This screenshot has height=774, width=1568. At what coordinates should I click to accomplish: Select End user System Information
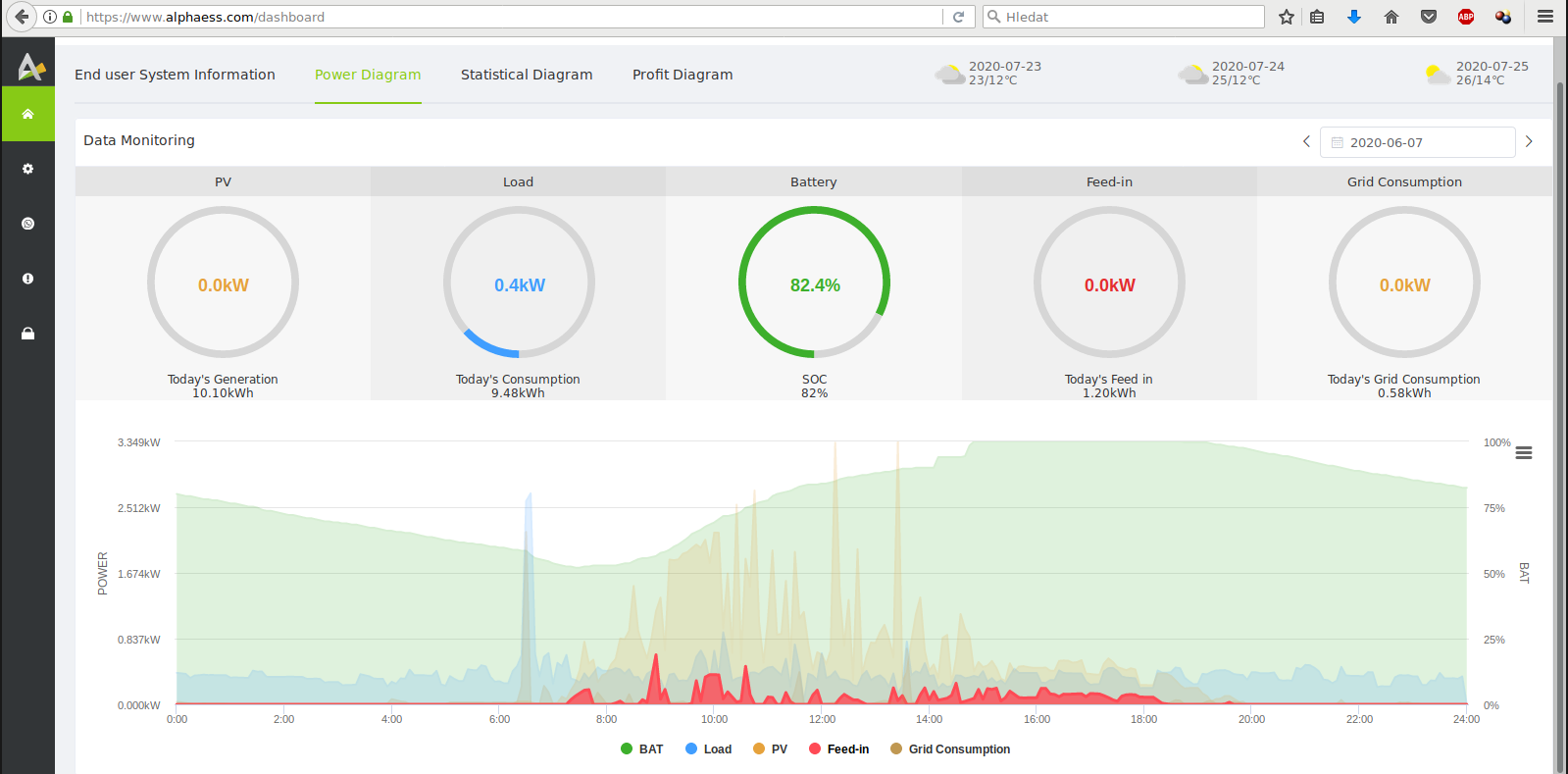(175, 75)
